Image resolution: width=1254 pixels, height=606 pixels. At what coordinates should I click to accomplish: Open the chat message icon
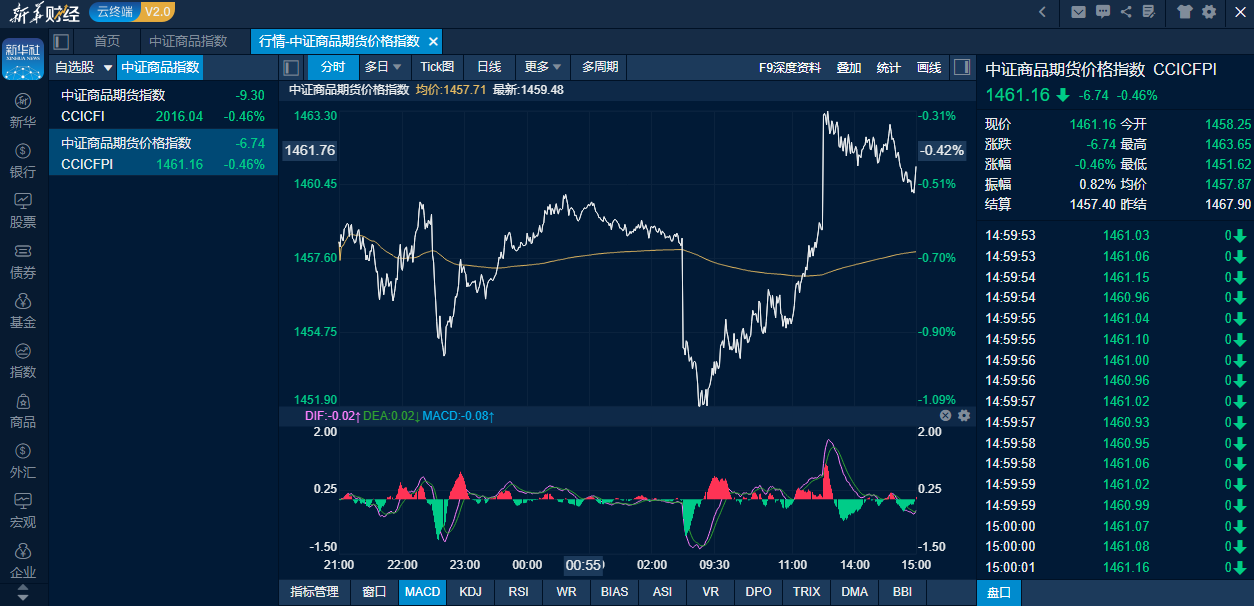(1103, 12)
